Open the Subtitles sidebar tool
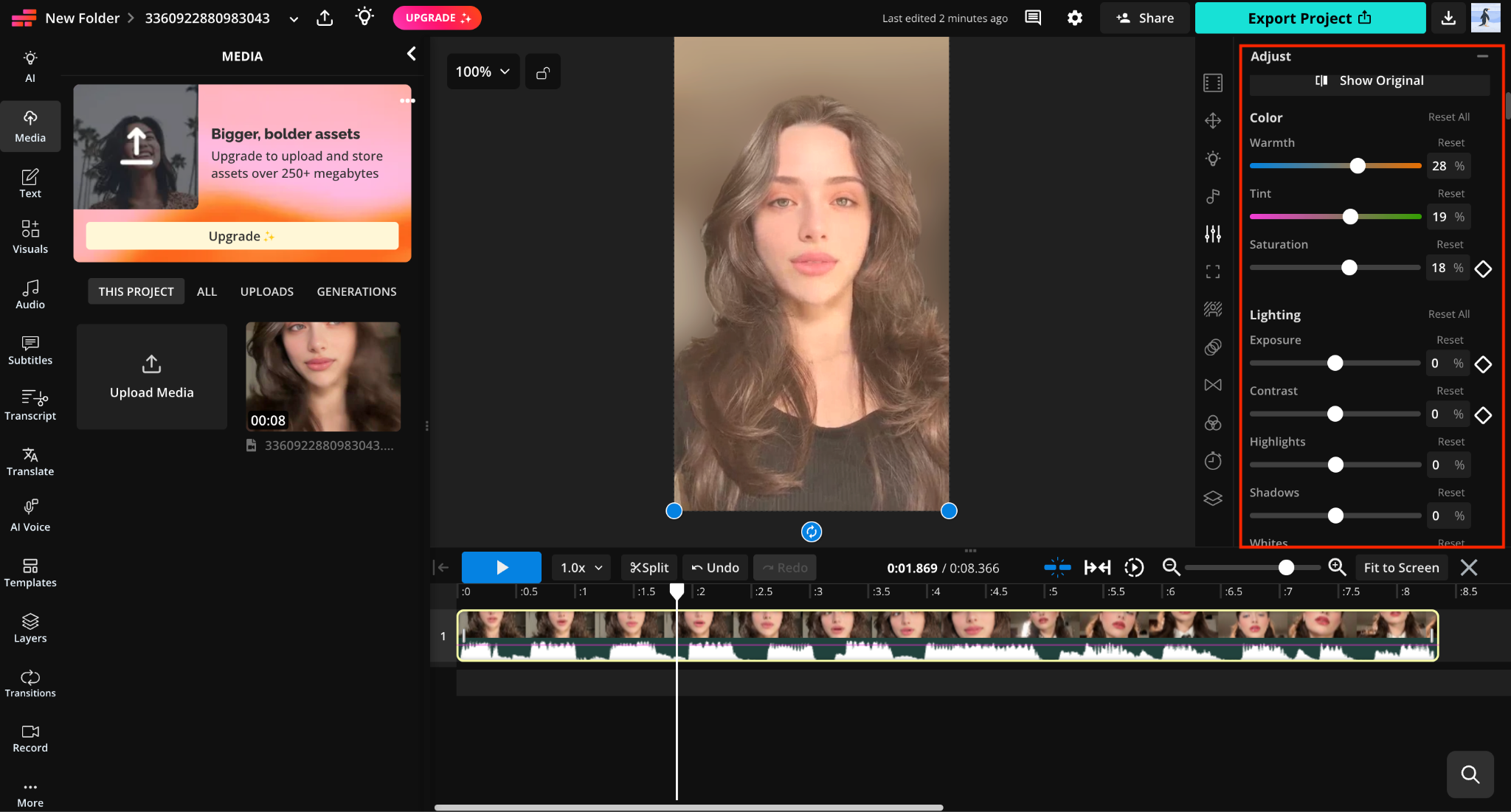 point(30,350)
